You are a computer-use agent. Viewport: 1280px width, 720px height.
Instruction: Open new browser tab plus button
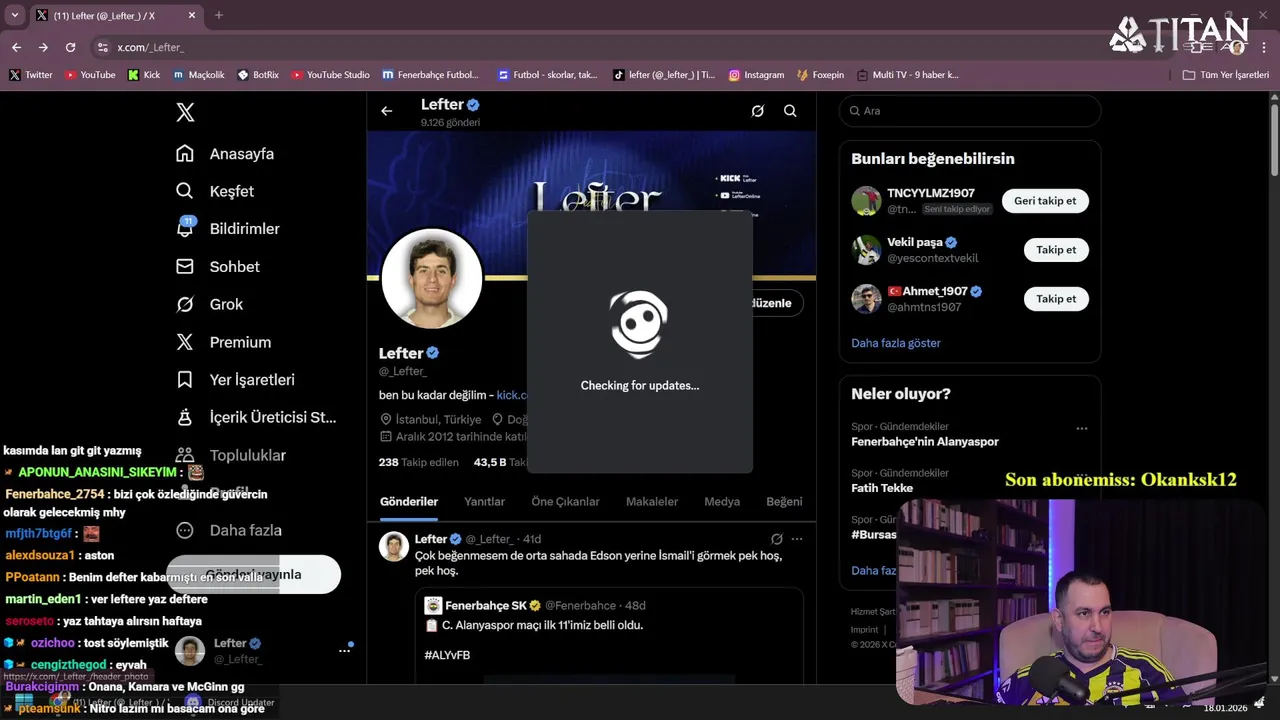click(x=219, y=15)
